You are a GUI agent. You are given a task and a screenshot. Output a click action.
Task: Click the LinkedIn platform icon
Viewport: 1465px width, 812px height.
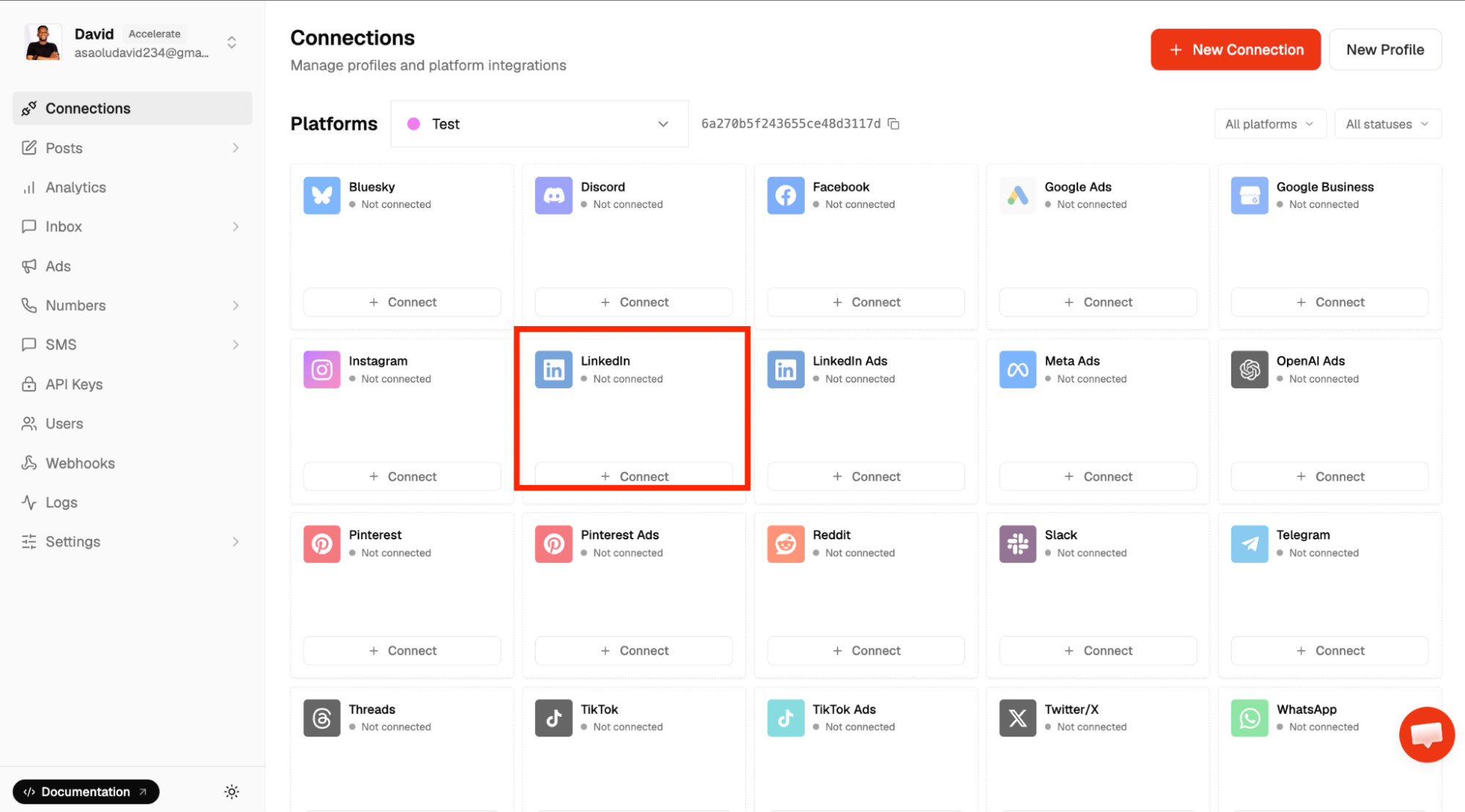pyautogui.click(x=553, y=369)
